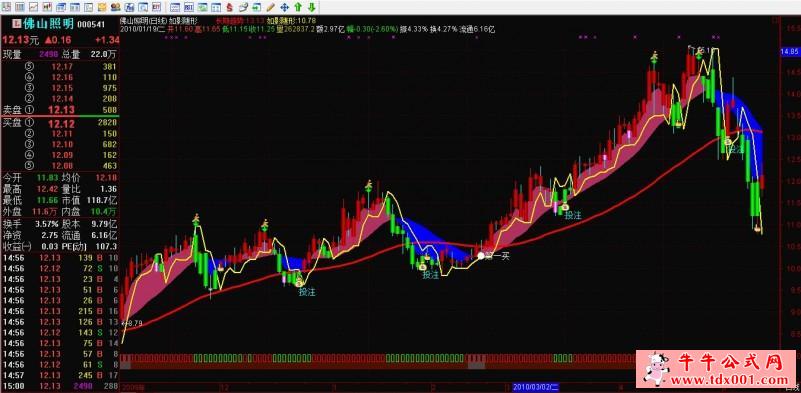The image size is (801, 393).
Task: Click the 第一买 white dot marker on chart
Action: pyautogui.click(x=481, y=256)
